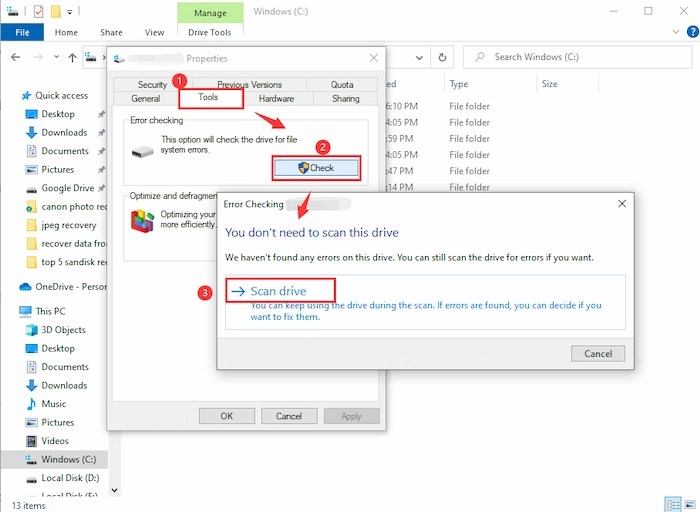Go up one folder level arrow

72,57
